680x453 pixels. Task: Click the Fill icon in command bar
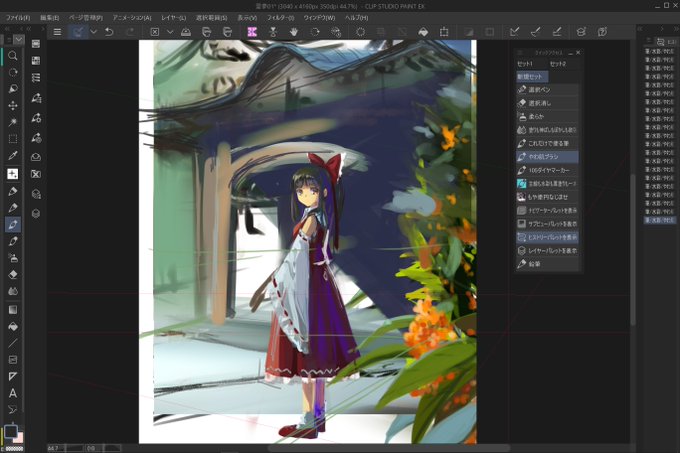[x=423, y=32]
